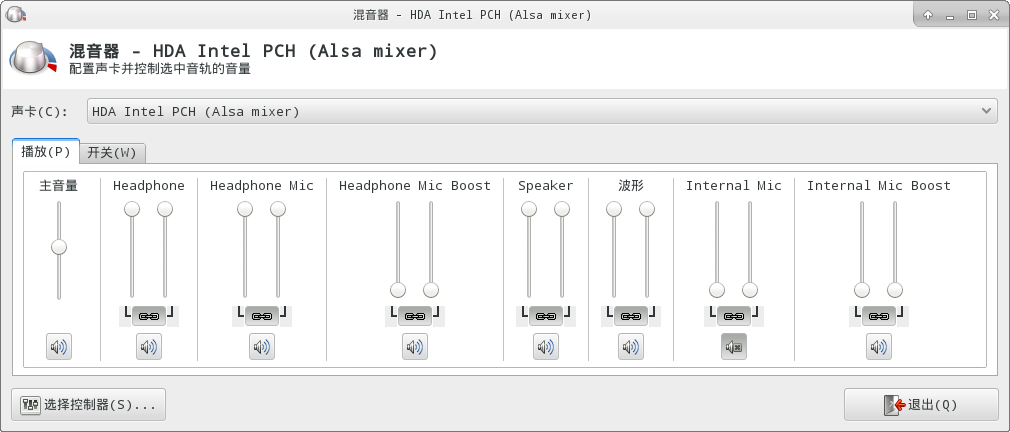Toggle channel link for Headphone Mic Boost
The width and height of the screenshot is (1010, 432).
coord(415,316)
